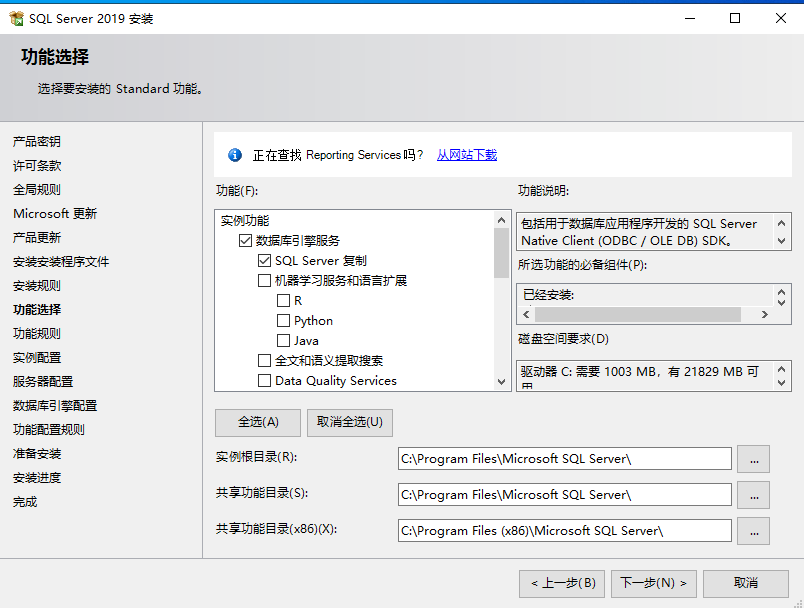The height and width of the screenshot is (608, 804).
Task: Click the 全选(A) button
Action: 258,422
